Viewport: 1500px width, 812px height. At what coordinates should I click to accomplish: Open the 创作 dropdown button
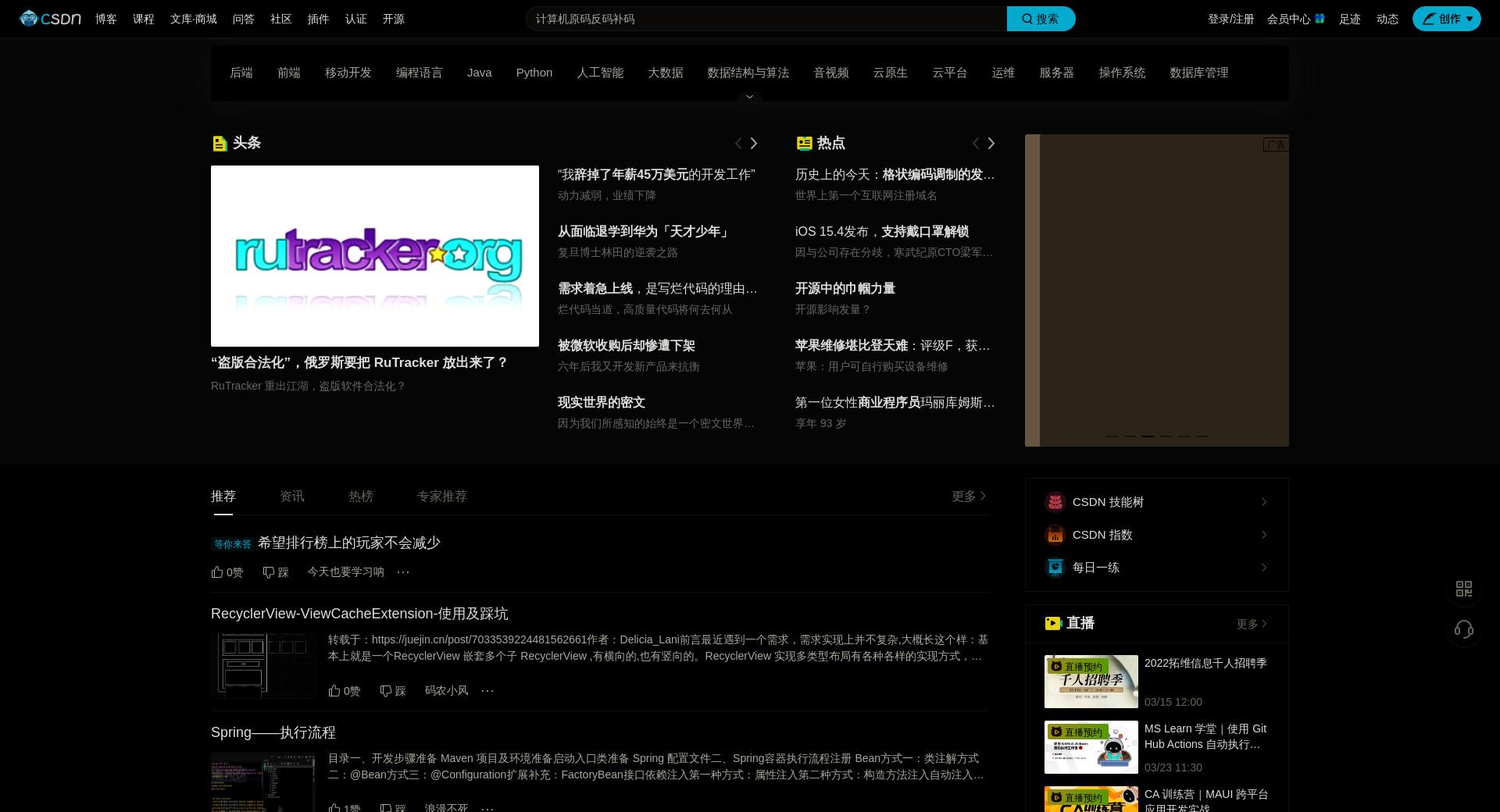pyautogui.click(x=1446, y=19)
